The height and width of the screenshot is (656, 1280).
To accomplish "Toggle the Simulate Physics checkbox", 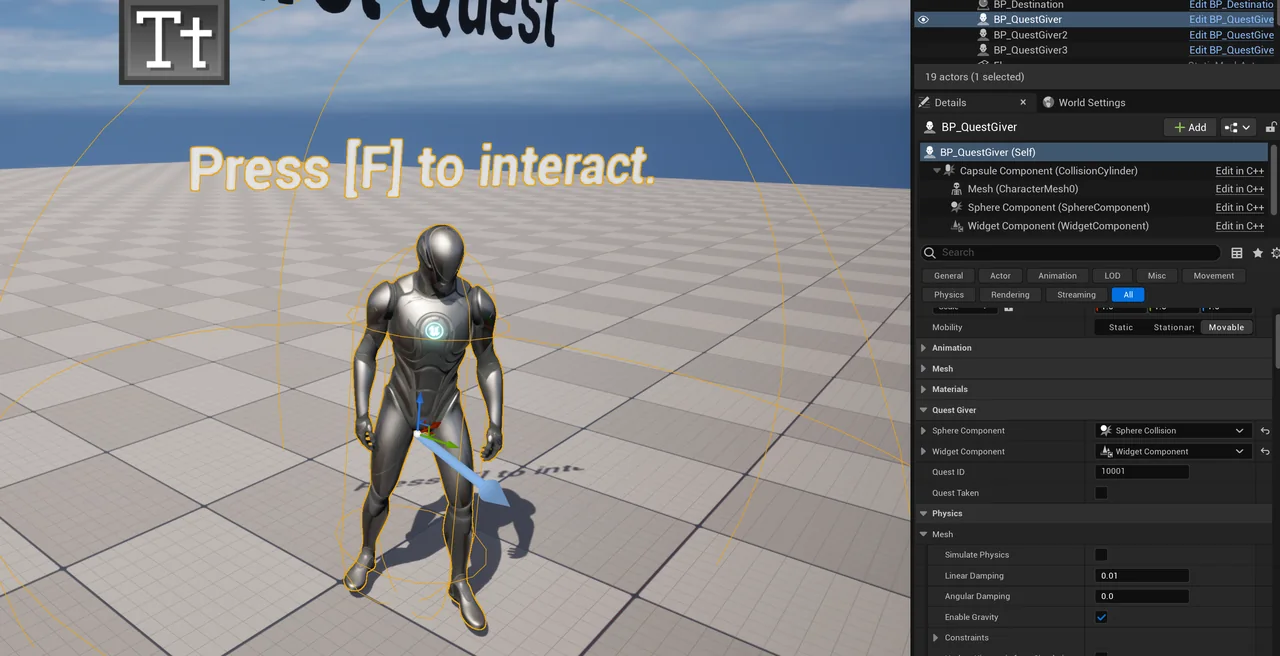I will click(1101, 555).
